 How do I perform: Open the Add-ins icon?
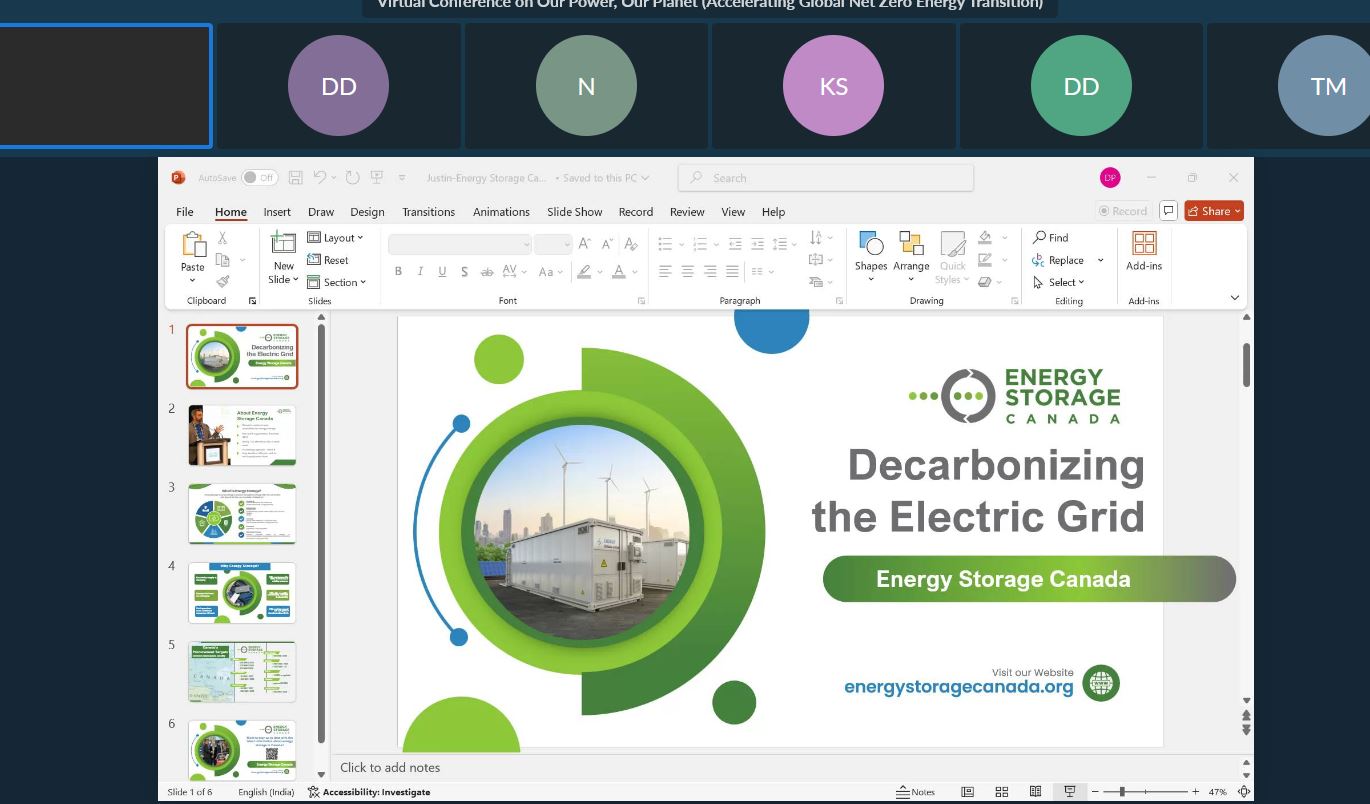point(1143,246)
